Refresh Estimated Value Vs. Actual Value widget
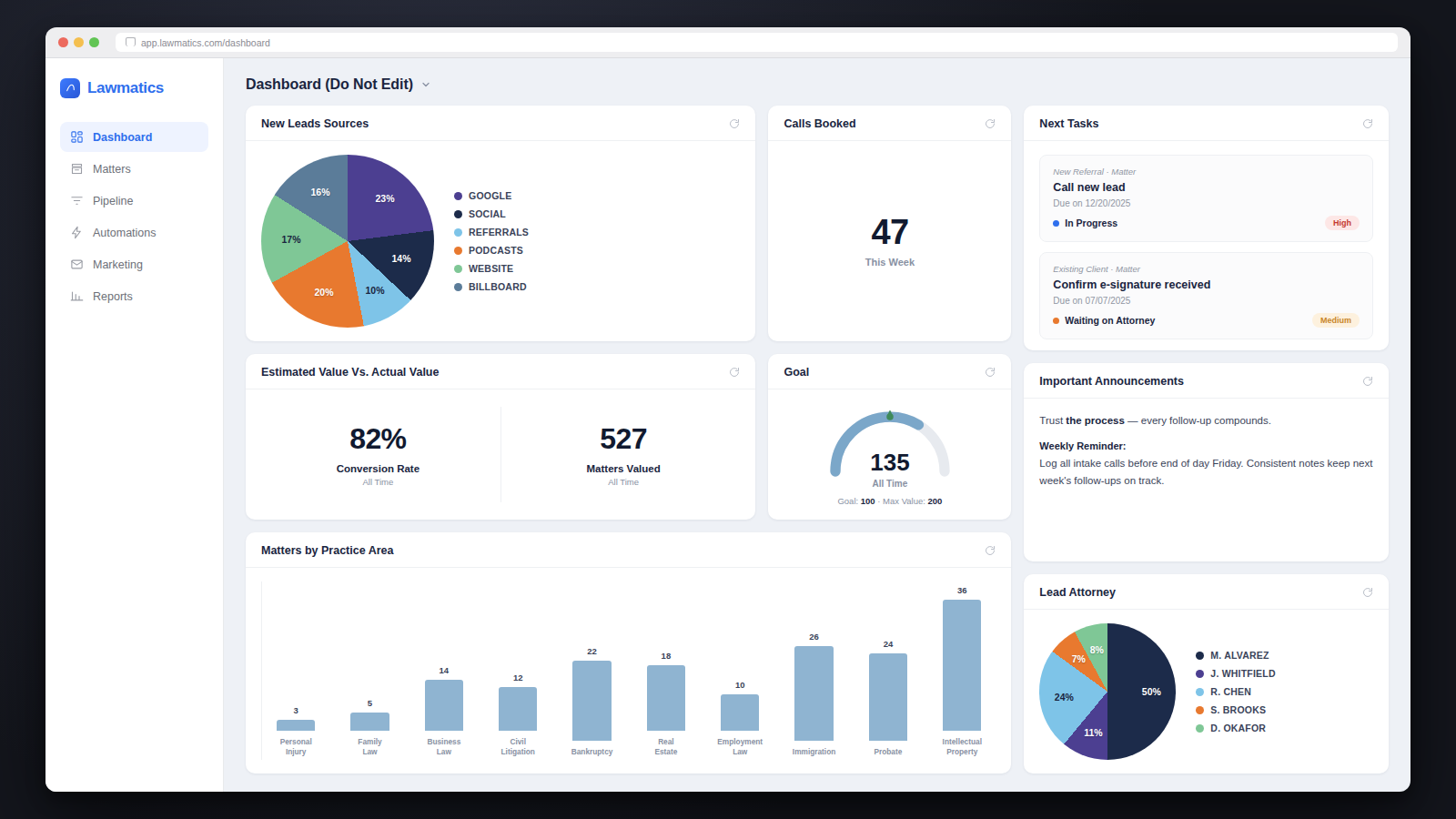Viewport: 1456px width, 819px height. (x=734, y=372)
